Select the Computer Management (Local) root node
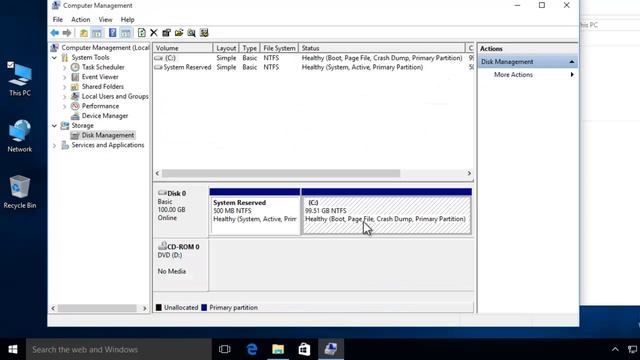The width and height of the screenshot is (640, 360). 105,48
